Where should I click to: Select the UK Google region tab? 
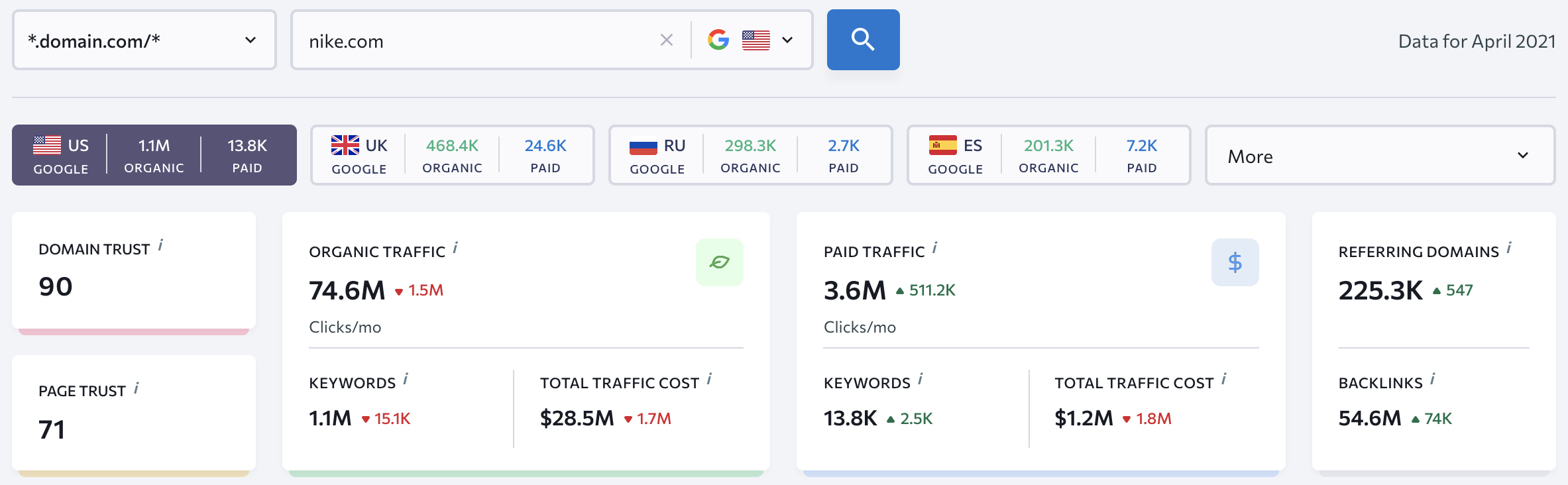click(x=453, y=156)
